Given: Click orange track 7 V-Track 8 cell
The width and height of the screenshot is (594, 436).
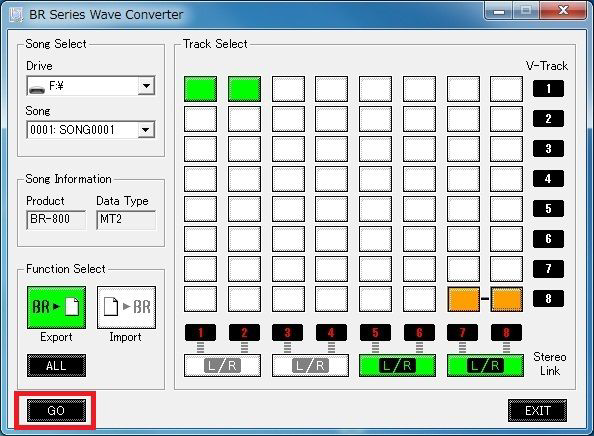Looking at the screenshot, I should (x=463, y=299).
